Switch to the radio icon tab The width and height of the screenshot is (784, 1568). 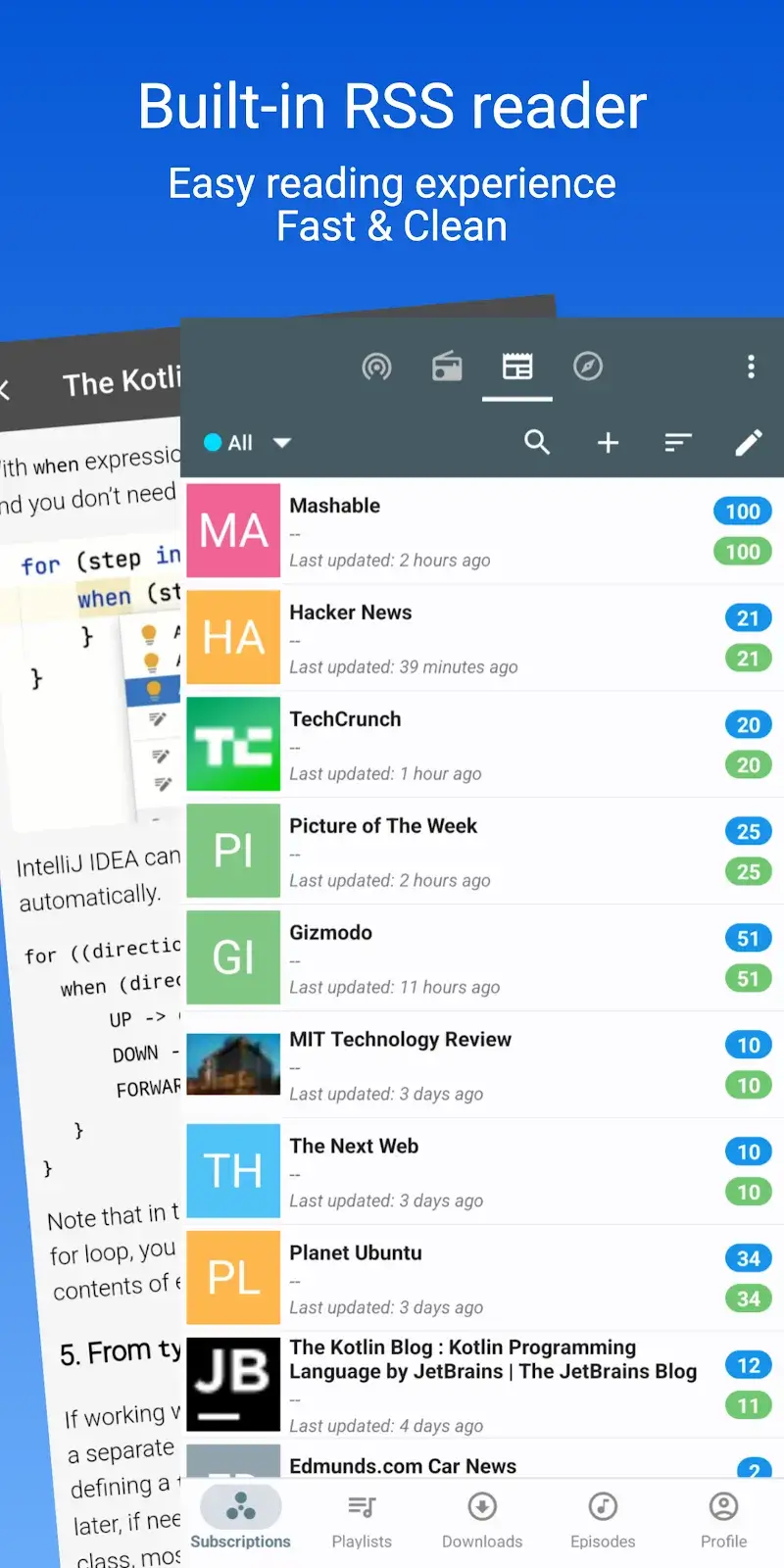(447, 367)
